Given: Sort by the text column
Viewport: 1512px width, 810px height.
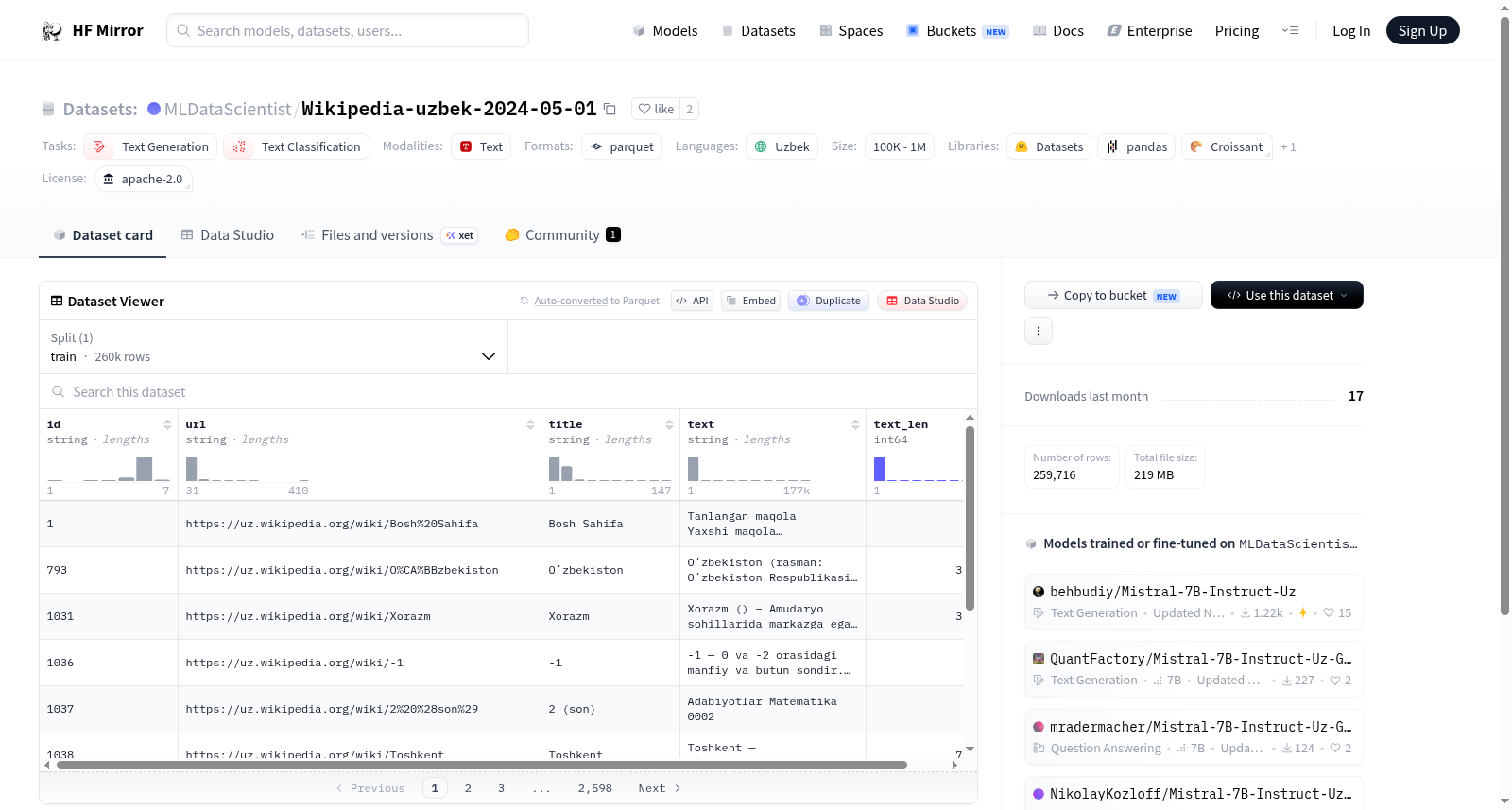Looking at the screenshot, I should point(855,424).
